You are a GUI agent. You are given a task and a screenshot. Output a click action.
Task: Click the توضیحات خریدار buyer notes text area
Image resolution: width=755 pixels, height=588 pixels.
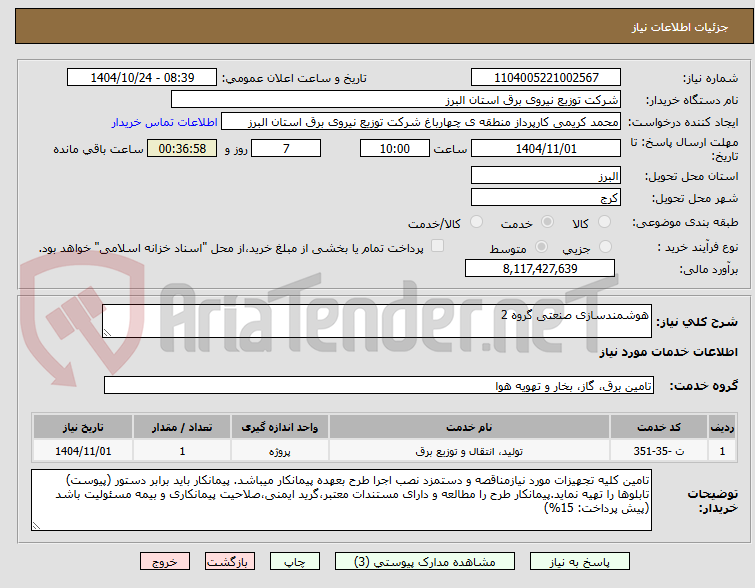pos(341,500)
